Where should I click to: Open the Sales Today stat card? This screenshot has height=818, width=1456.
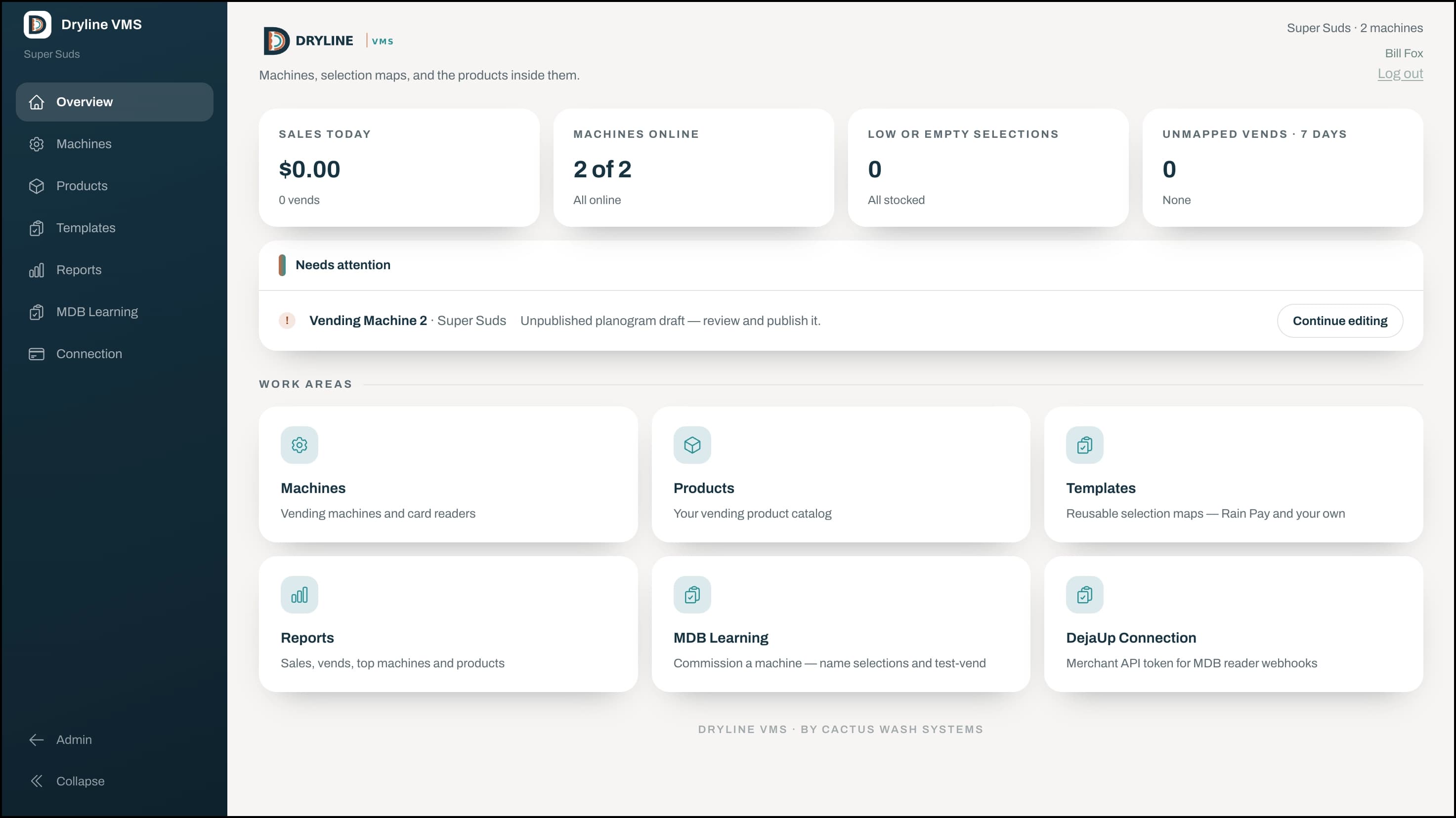[399, 168]
